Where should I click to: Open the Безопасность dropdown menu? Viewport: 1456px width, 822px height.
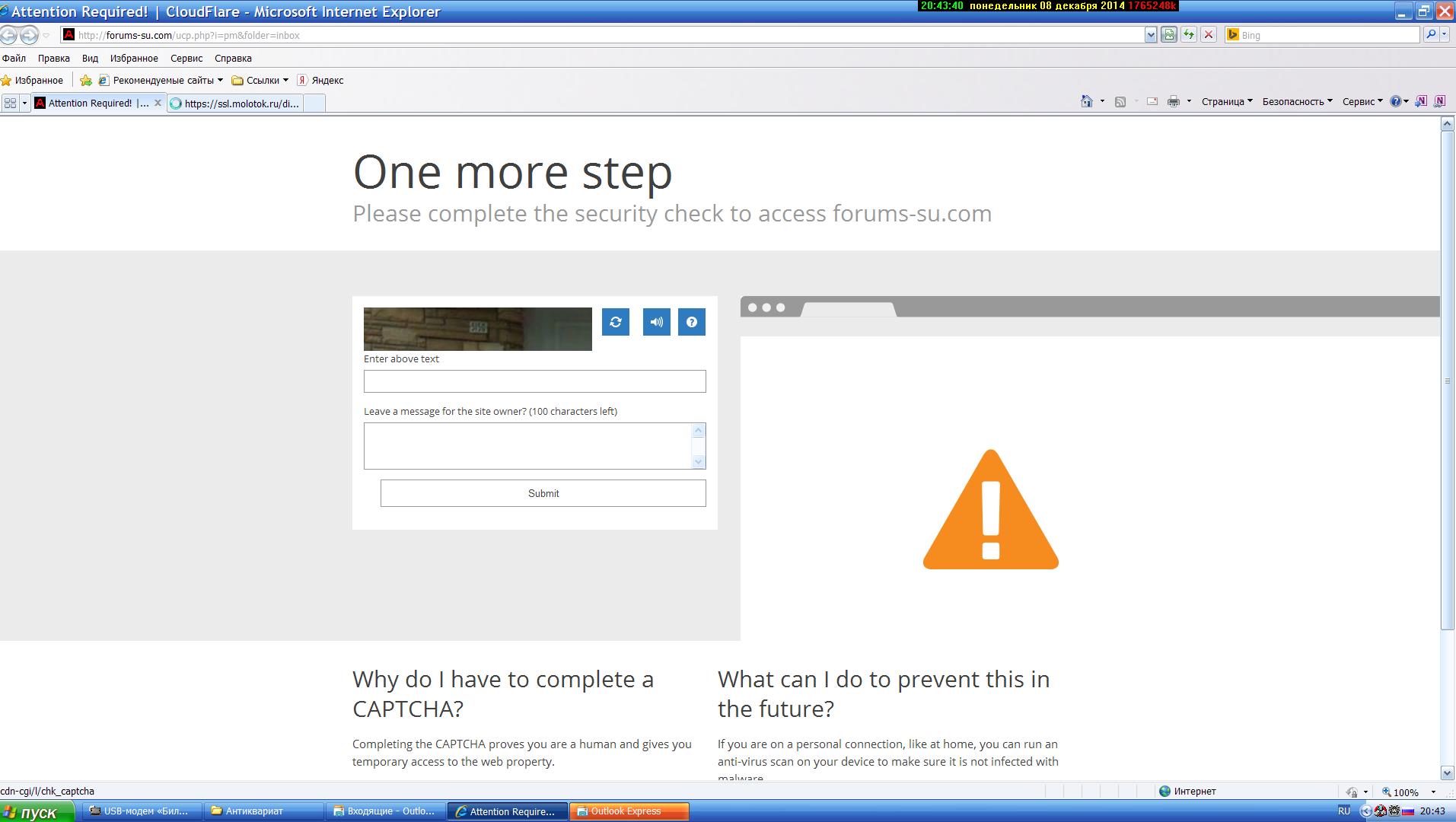(1297, 101)
